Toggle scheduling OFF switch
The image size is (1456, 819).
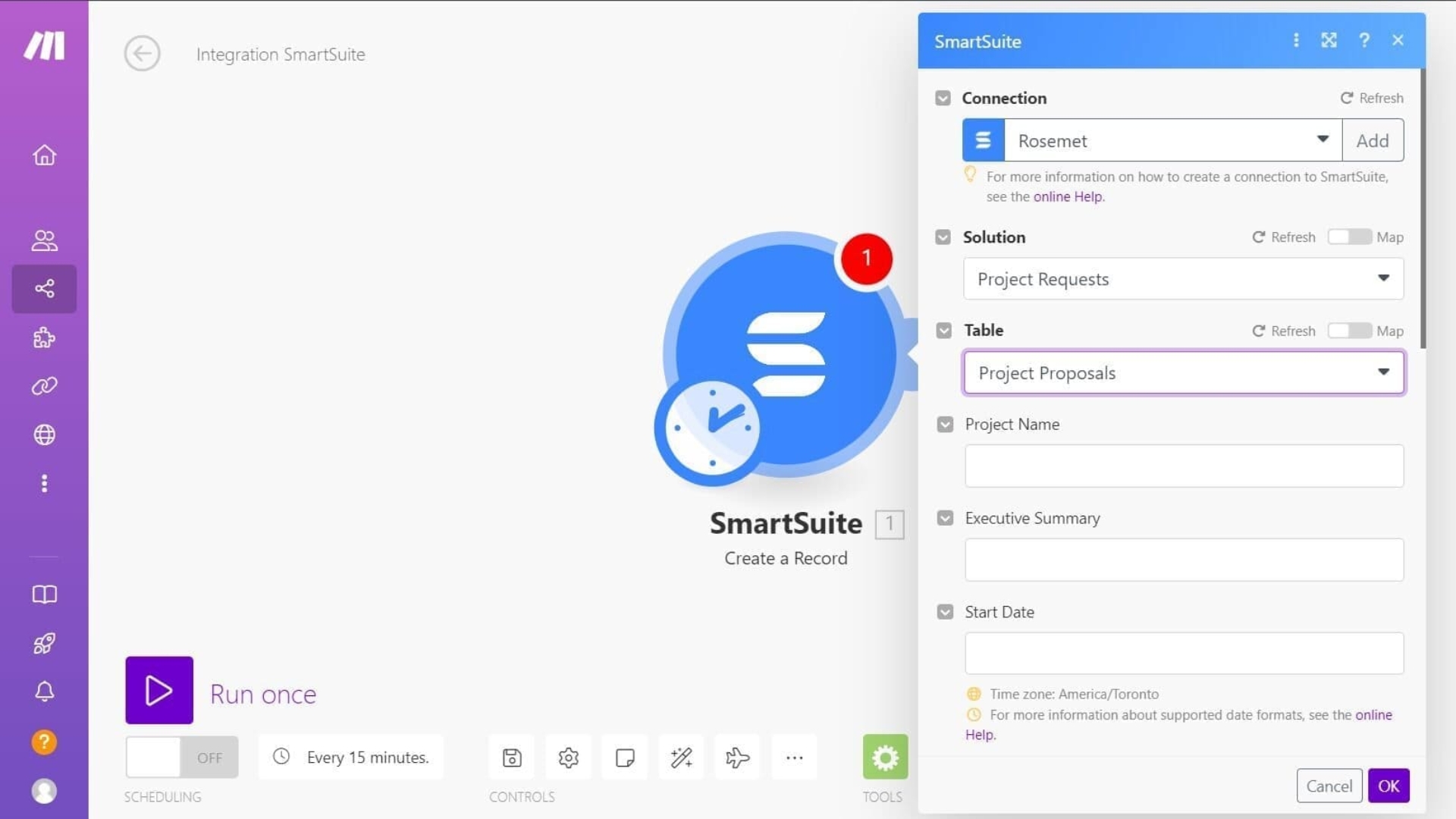pos(182,757)
